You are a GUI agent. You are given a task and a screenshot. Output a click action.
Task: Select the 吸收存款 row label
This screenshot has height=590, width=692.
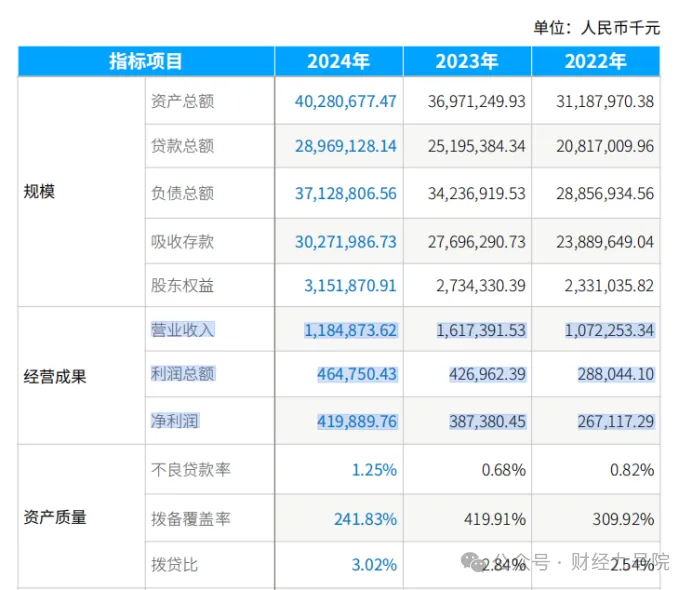183,242
